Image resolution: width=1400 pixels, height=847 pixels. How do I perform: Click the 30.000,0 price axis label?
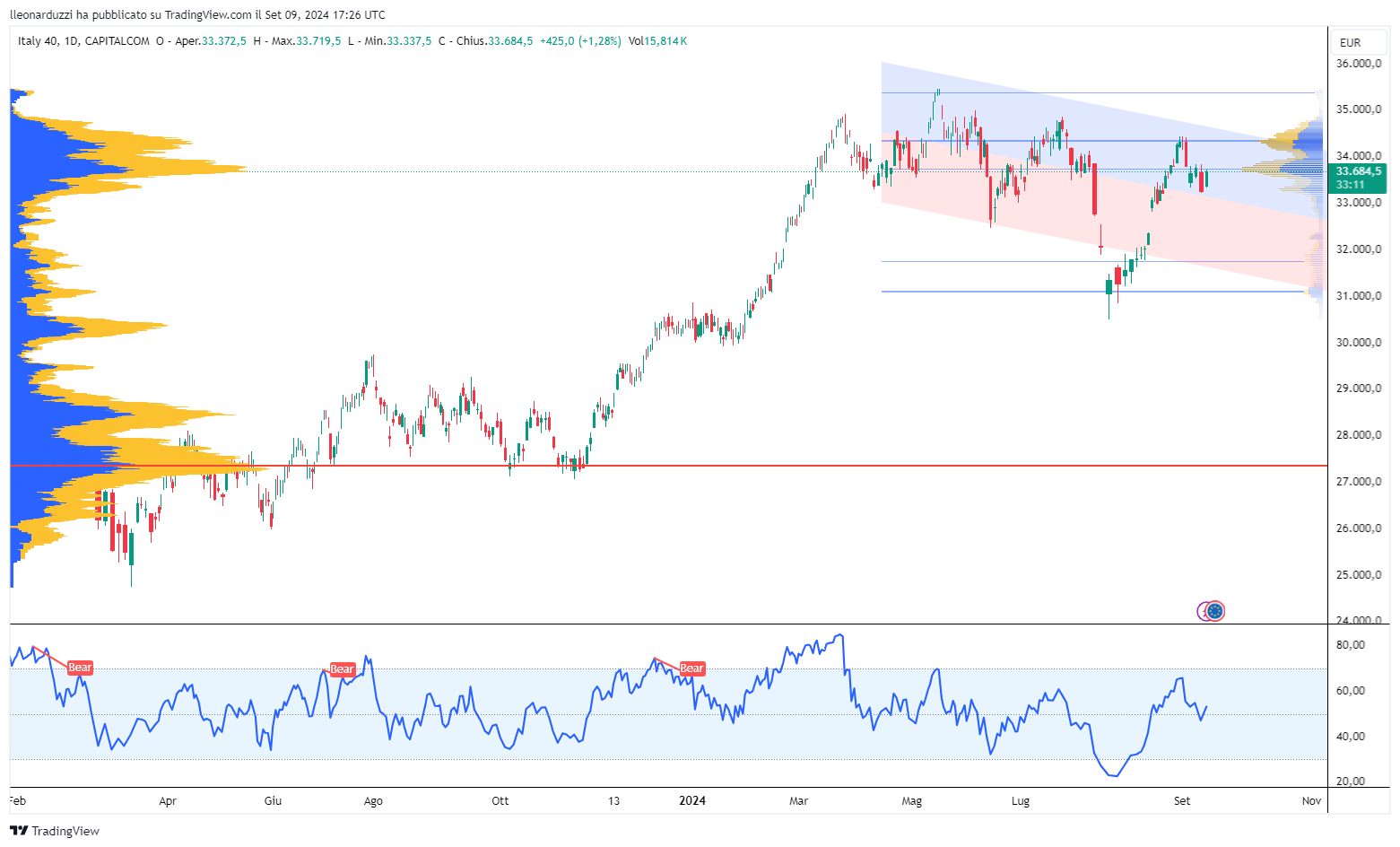tap(1358, 343)
